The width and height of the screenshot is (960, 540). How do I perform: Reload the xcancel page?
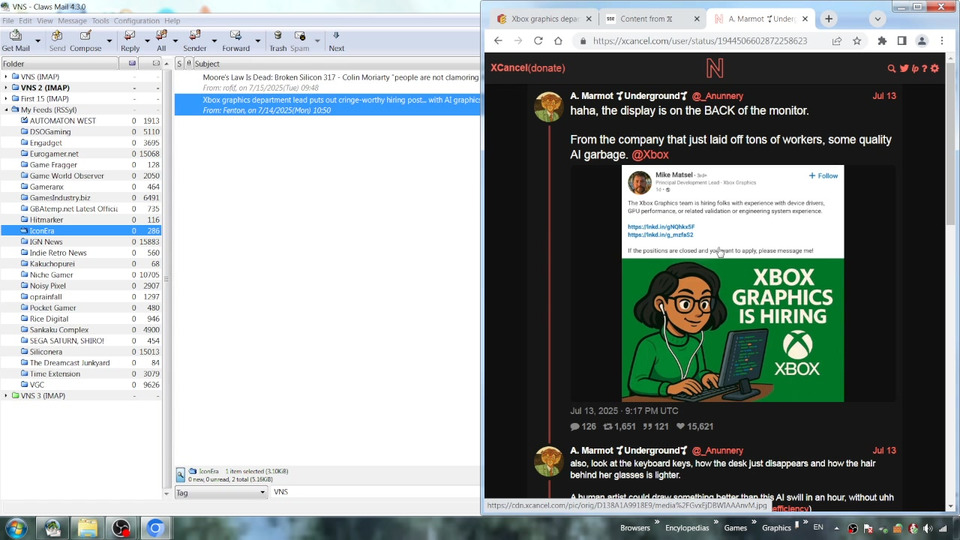[x=538, y=41]
